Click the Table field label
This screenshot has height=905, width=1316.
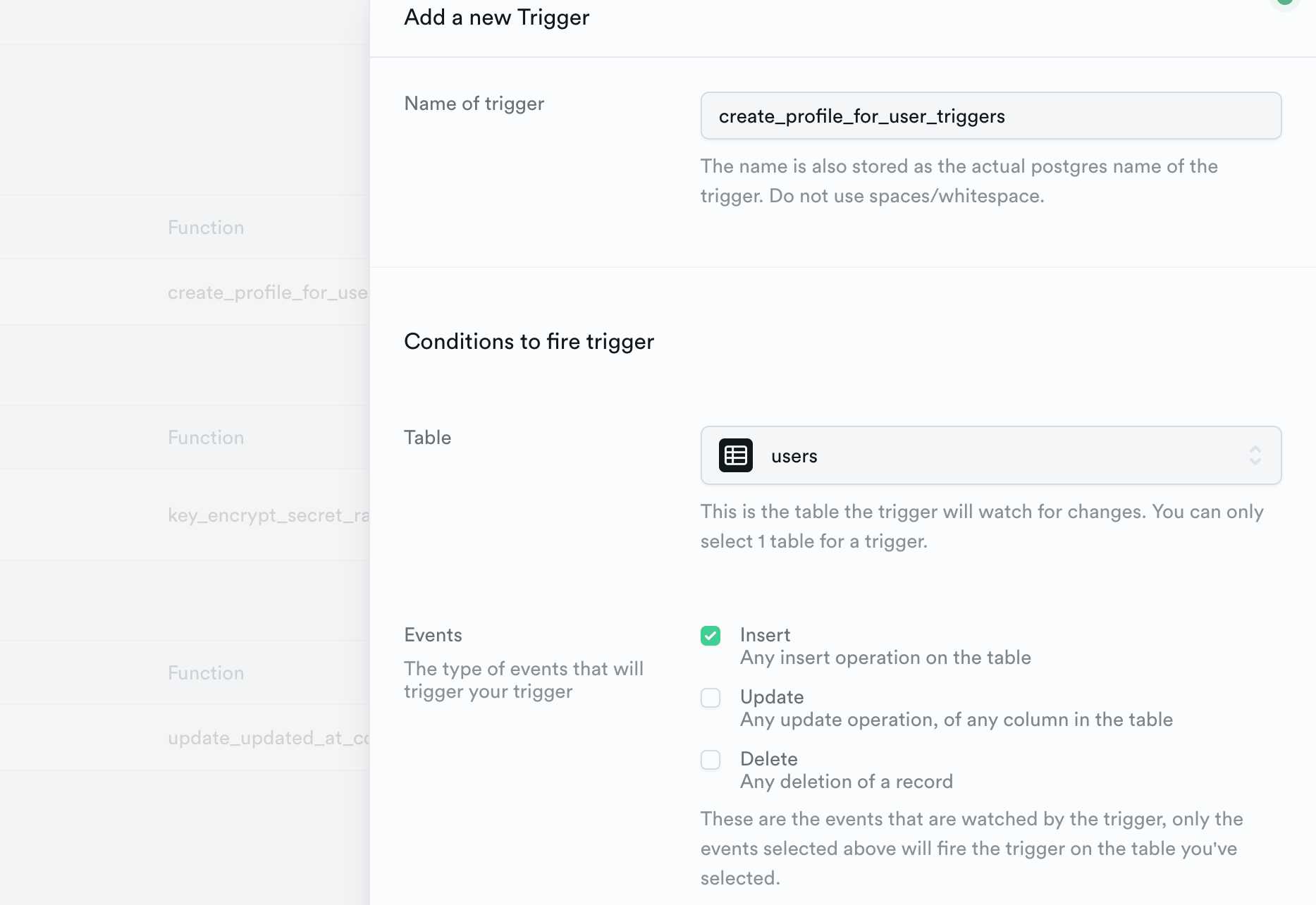427,438
